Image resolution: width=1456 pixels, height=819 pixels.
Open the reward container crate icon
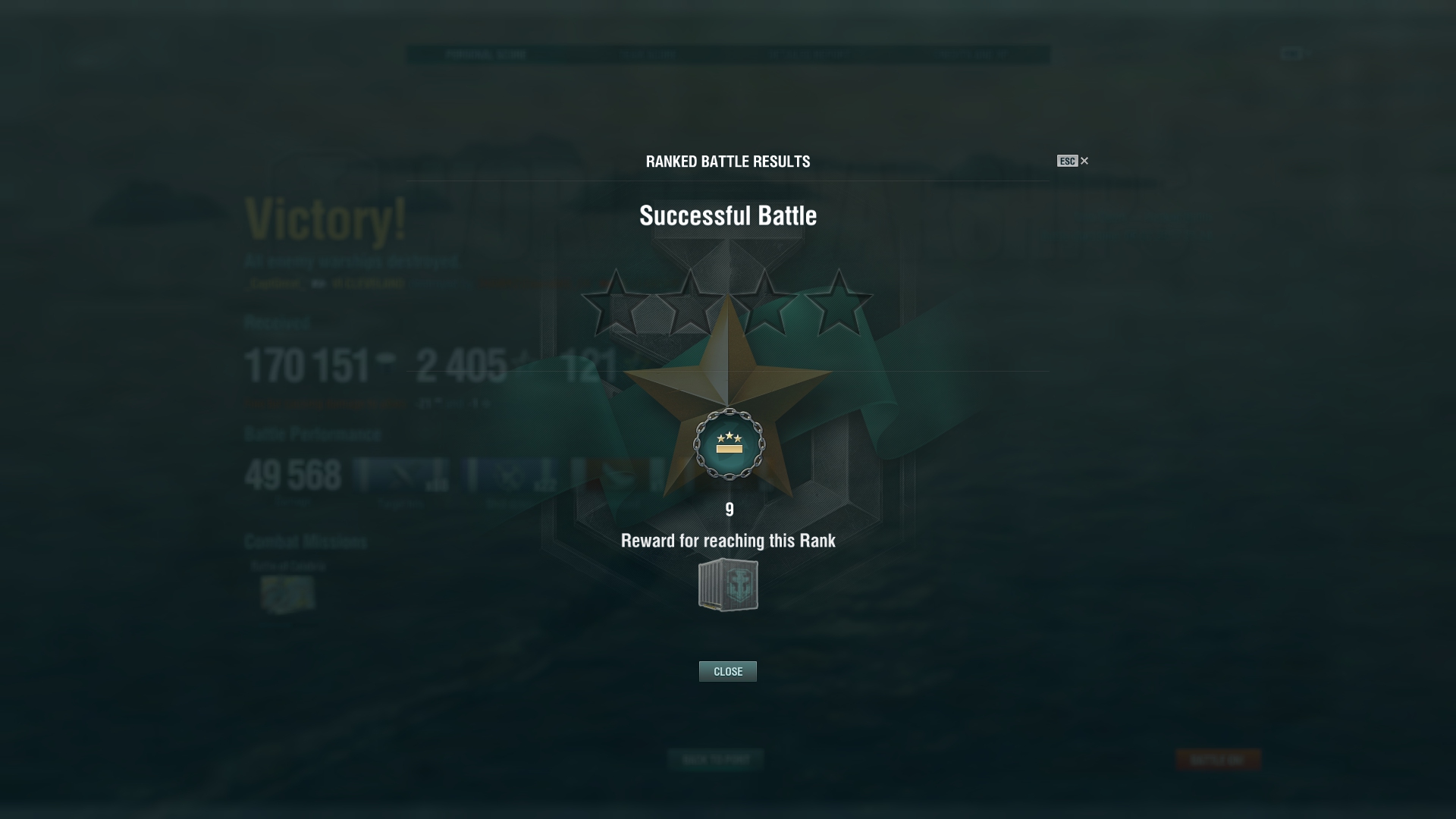(x=728, y=585)
